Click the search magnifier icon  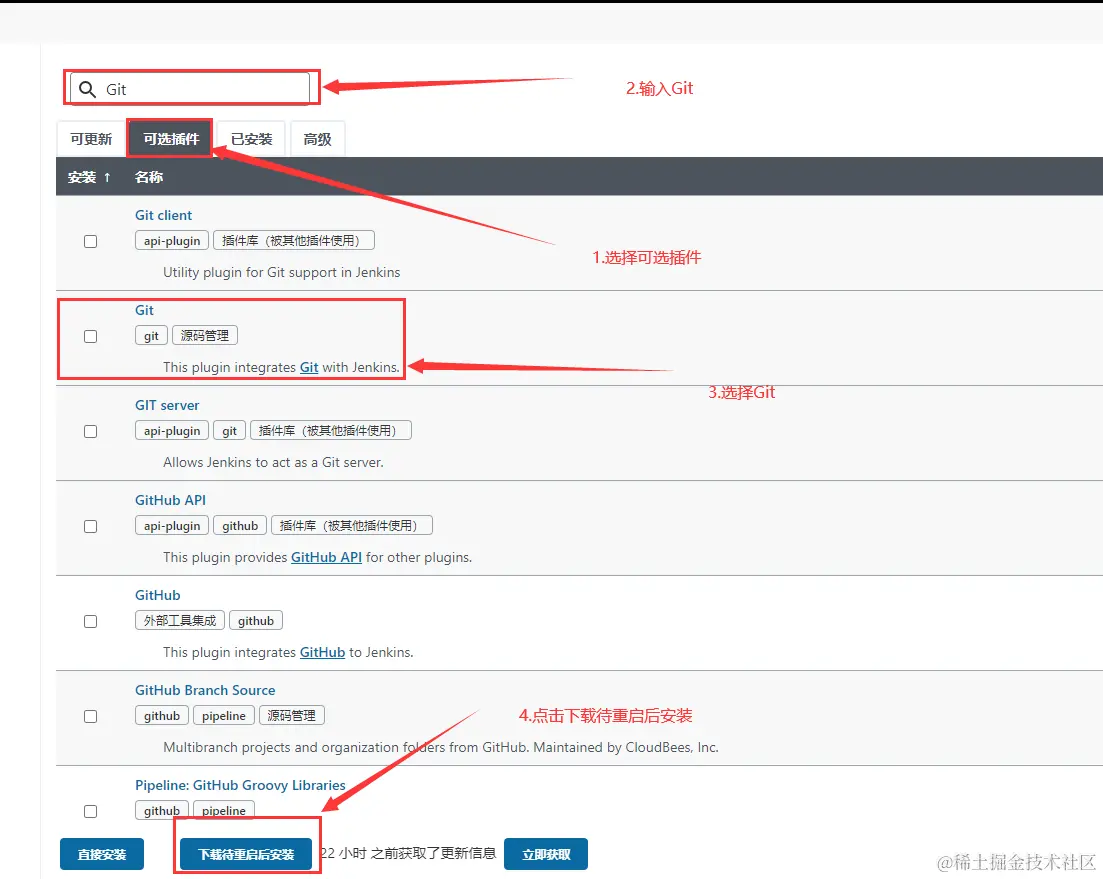tap(87, 89)
